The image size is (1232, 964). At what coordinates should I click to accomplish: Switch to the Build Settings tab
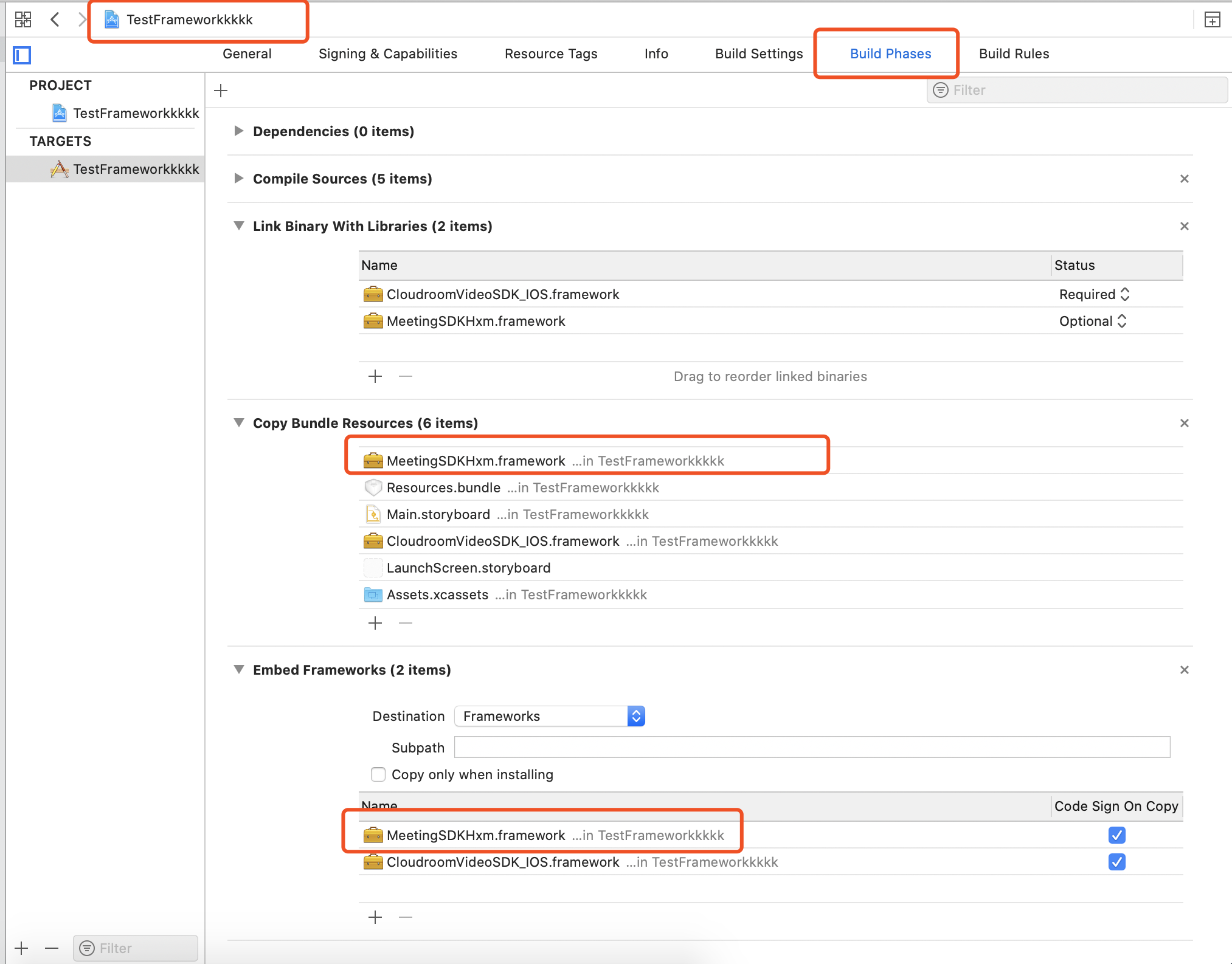(758, 53)
